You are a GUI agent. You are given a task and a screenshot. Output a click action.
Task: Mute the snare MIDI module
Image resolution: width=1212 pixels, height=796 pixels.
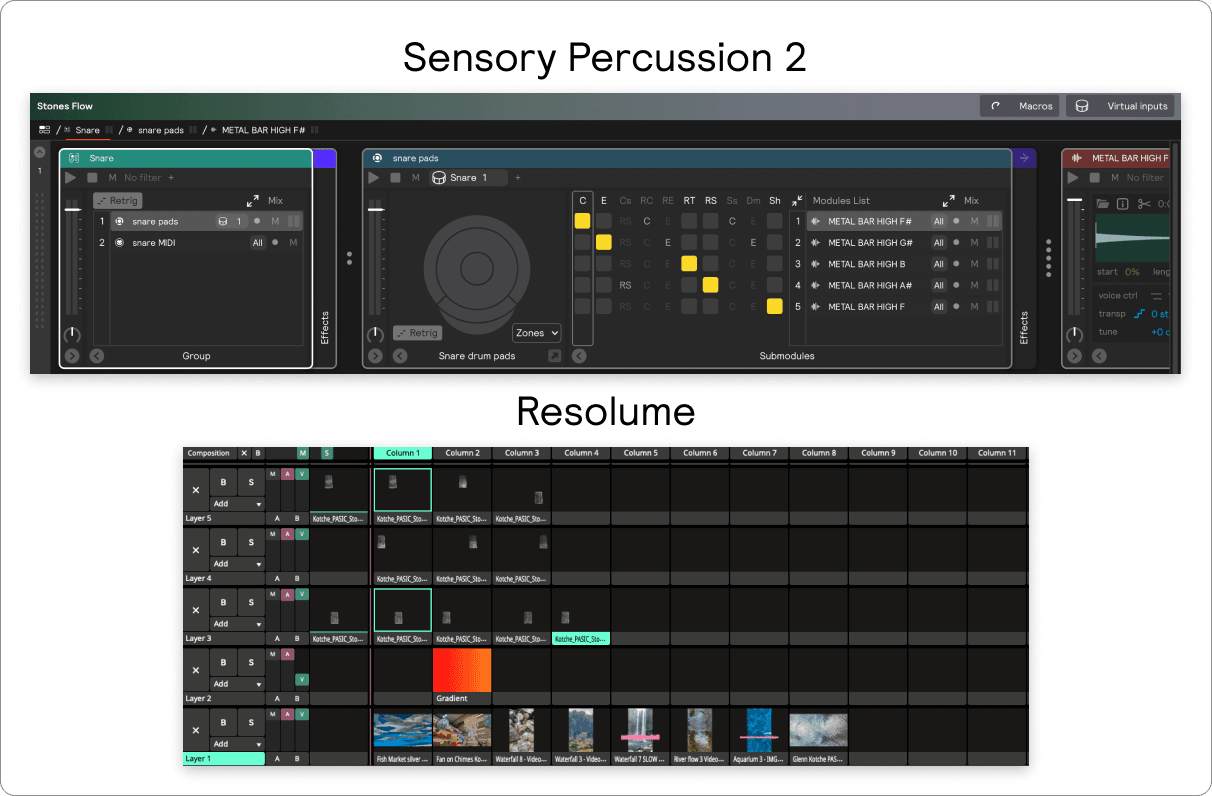pos(293,242)
